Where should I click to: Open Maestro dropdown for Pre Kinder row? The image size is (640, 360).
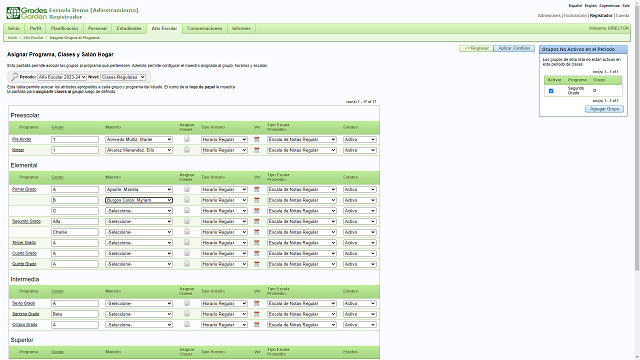tap(139, 140)
